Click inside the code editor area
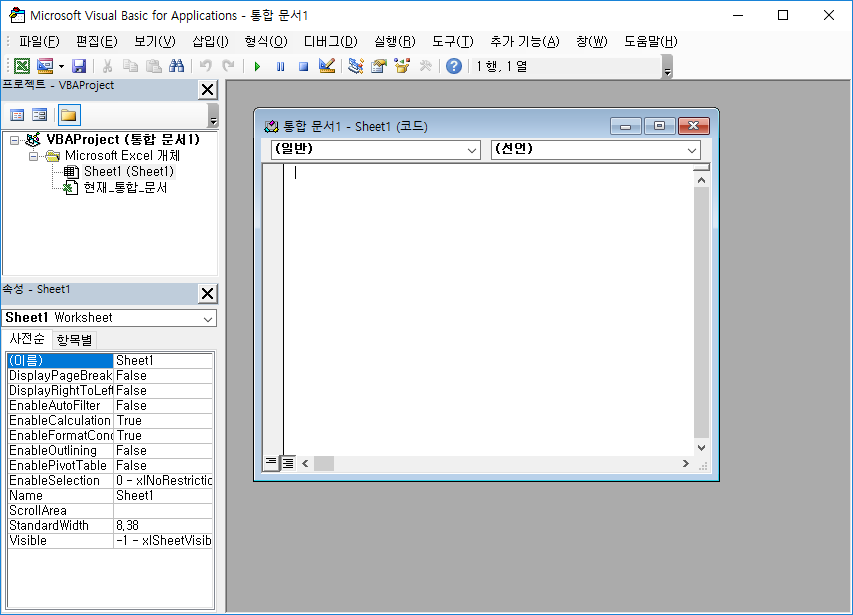 pyautogui.click(x=489, y=310)
